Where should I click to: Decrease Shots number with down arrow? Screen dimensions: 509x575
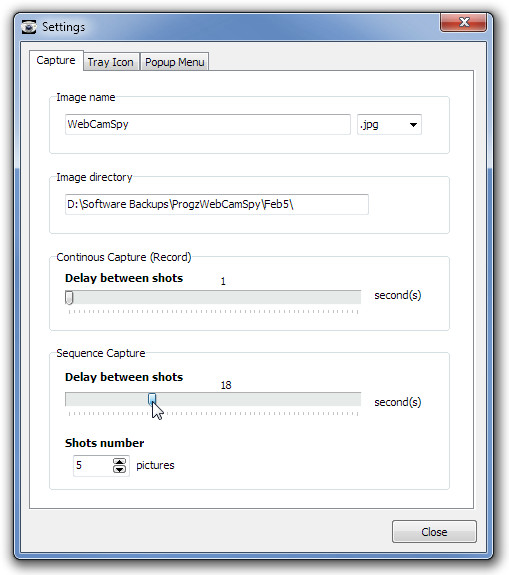tap(119, 469)
